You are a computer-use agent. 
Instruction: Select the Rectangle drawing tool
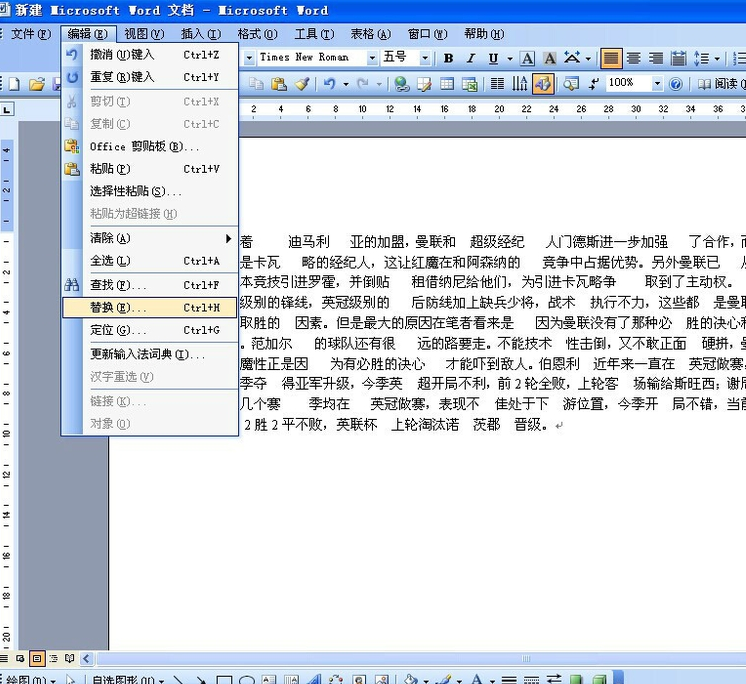[224, 680]
